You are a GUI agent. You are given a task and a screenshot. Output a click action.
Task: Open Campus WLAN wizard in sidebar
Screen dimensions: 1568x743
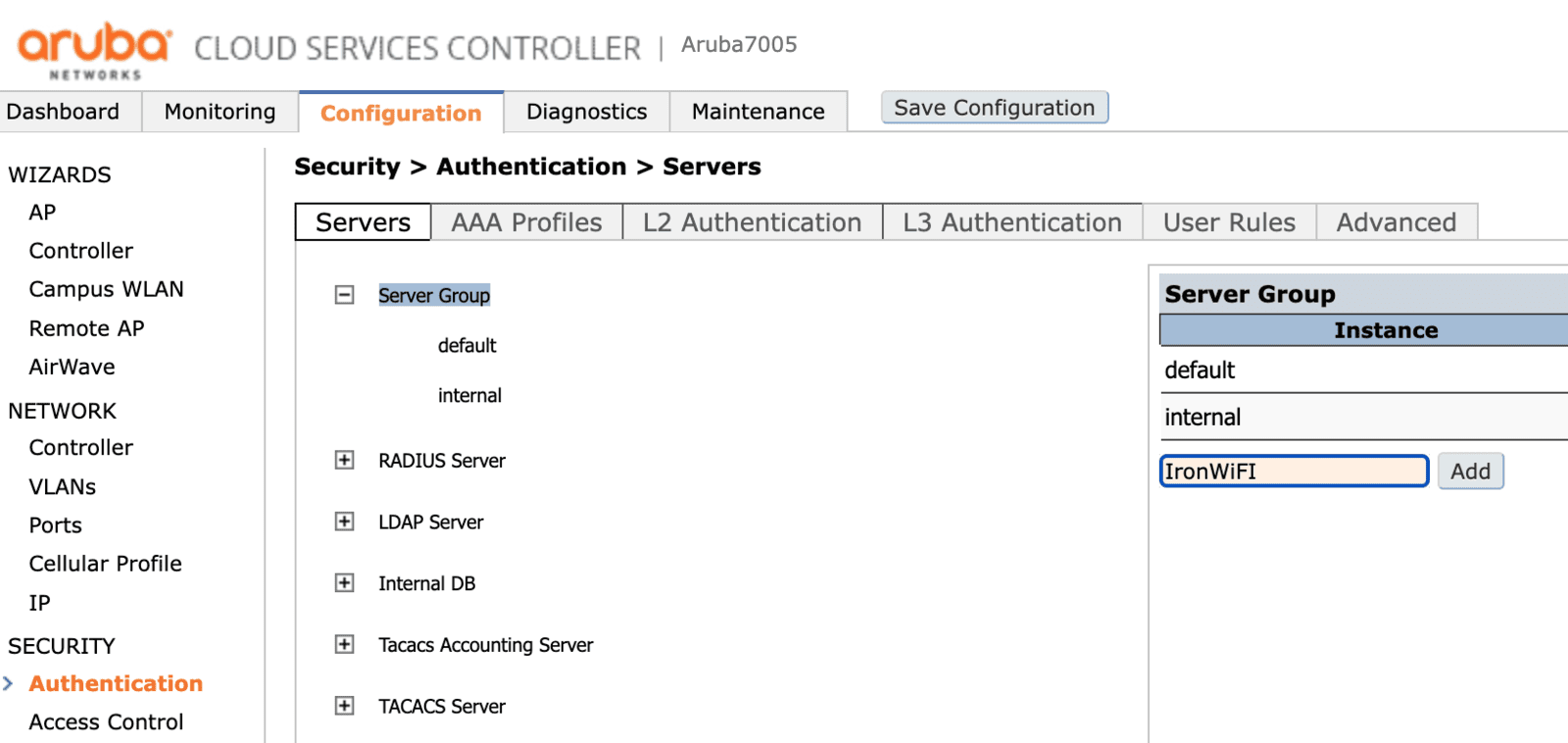(106, 289)
